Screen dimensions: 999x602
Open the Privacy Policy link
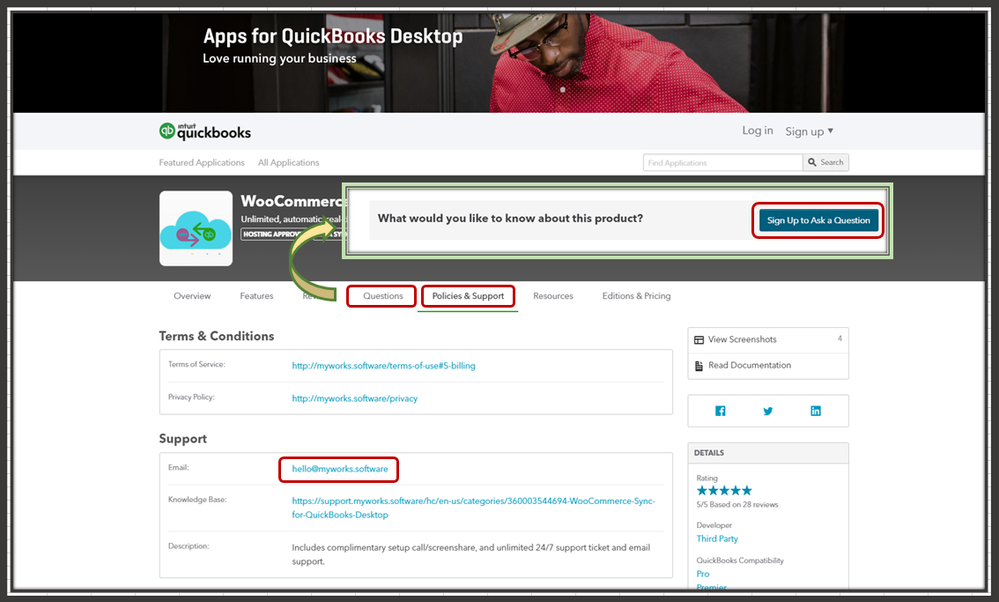(355, 398)
